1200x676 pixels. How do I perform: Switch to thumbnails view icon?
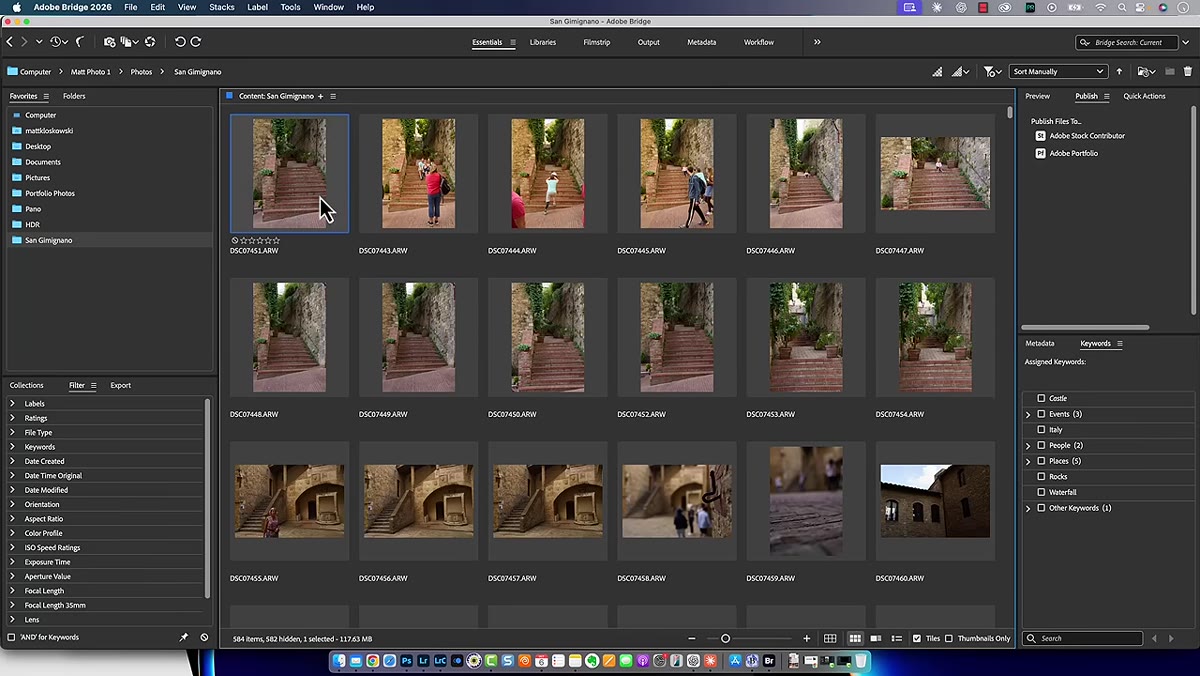855,638
